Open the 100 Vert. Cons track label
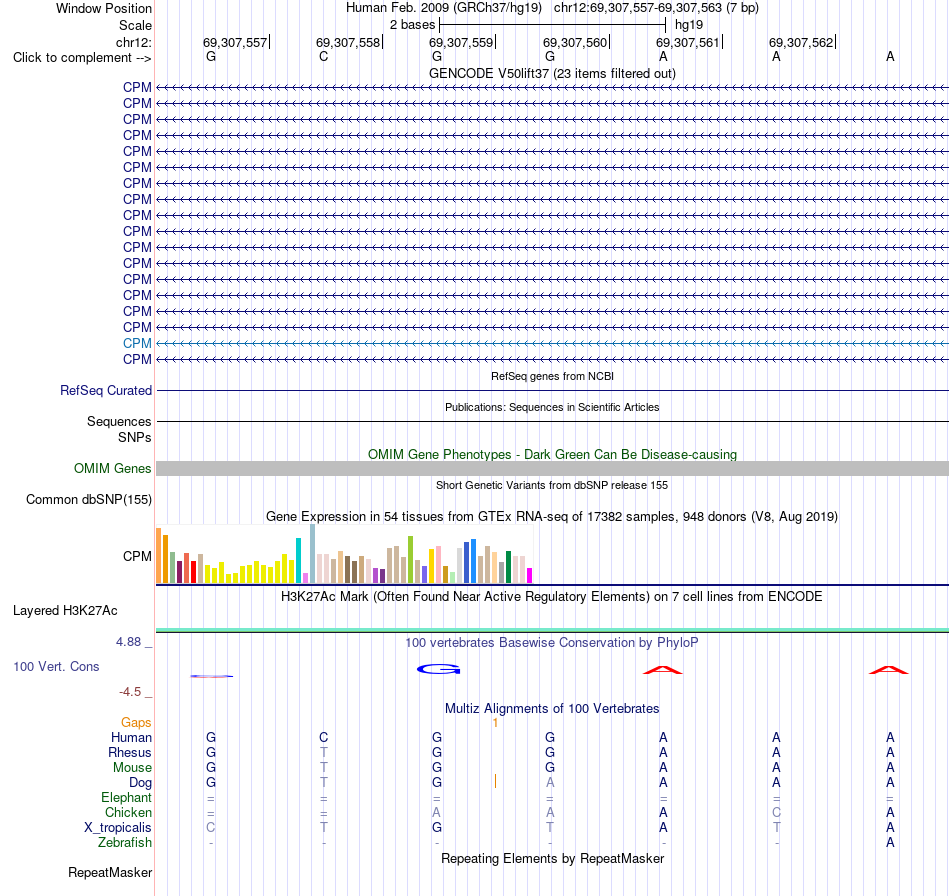This screenshot has height=896, width=950. tap(56, 666)
